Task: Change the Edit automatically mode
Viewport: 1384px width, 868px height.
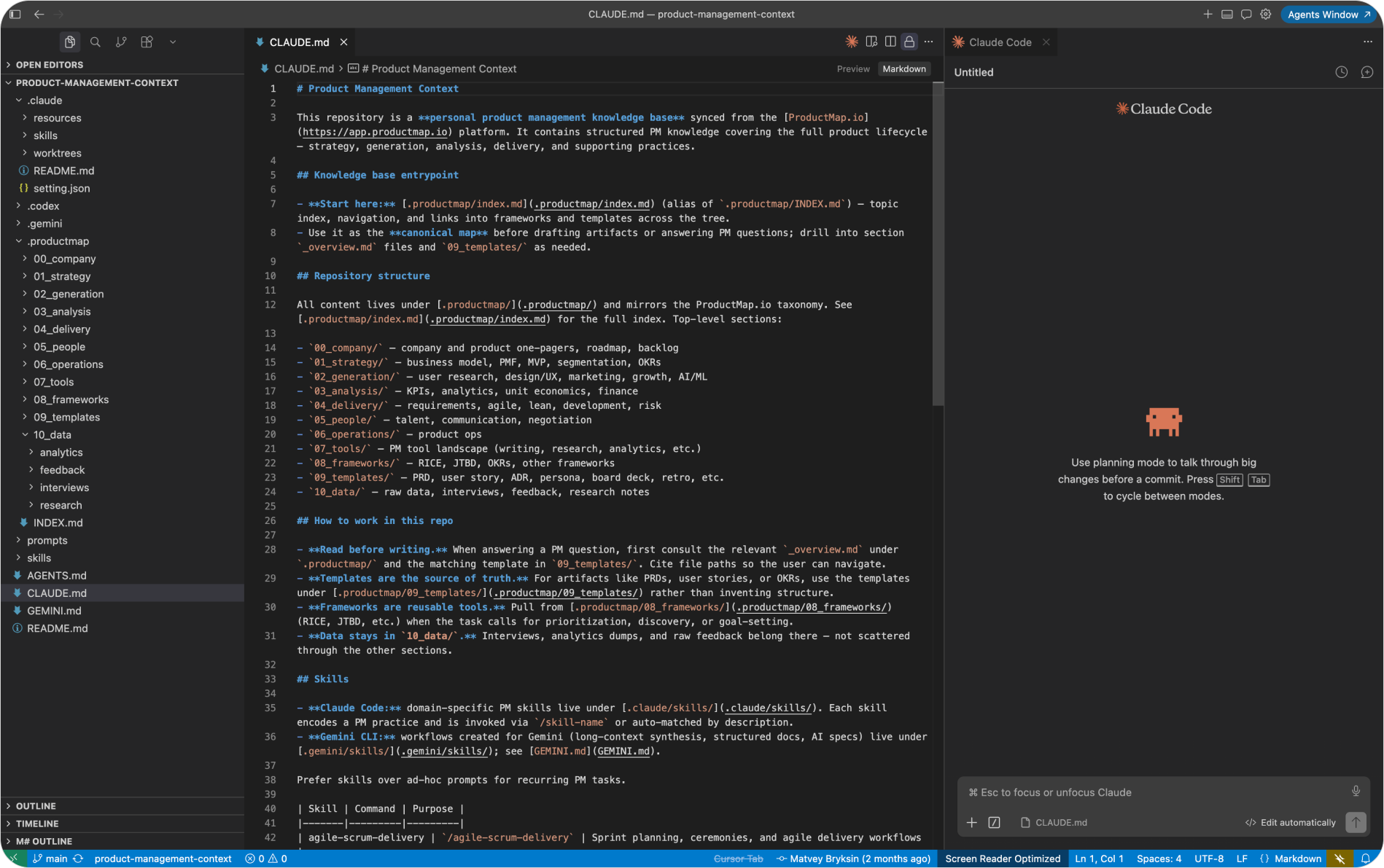Action: click(x=1290, y=822)
